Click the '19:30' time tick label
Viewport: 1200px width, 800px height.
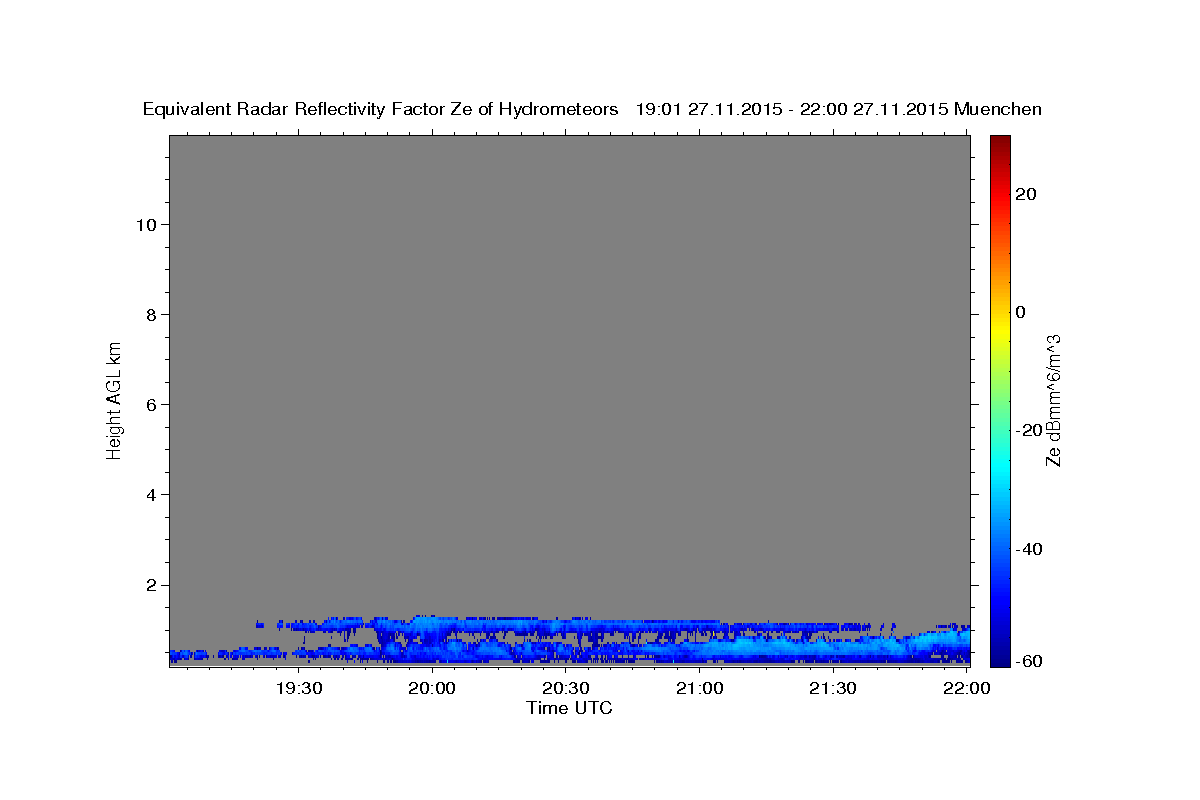(x=300, y=688)
